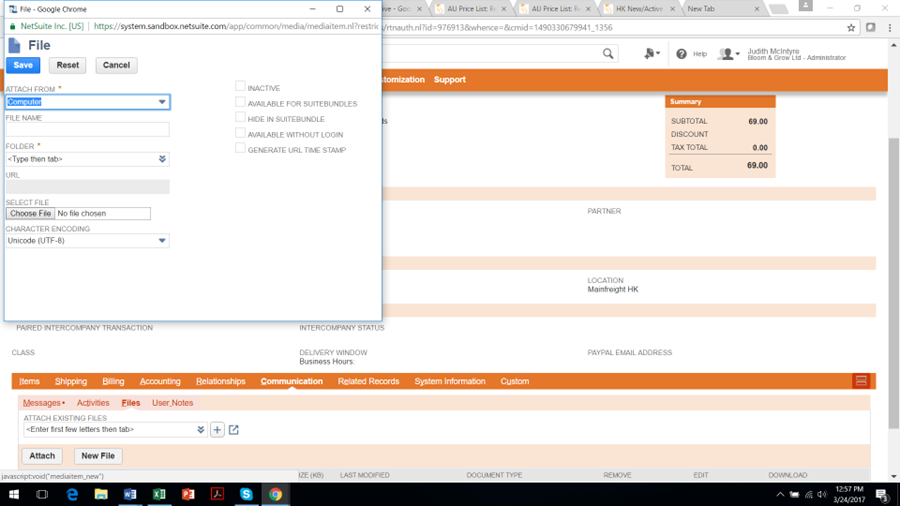
Task: Open the Accounting subtab
Action: (x=160, y=382)
